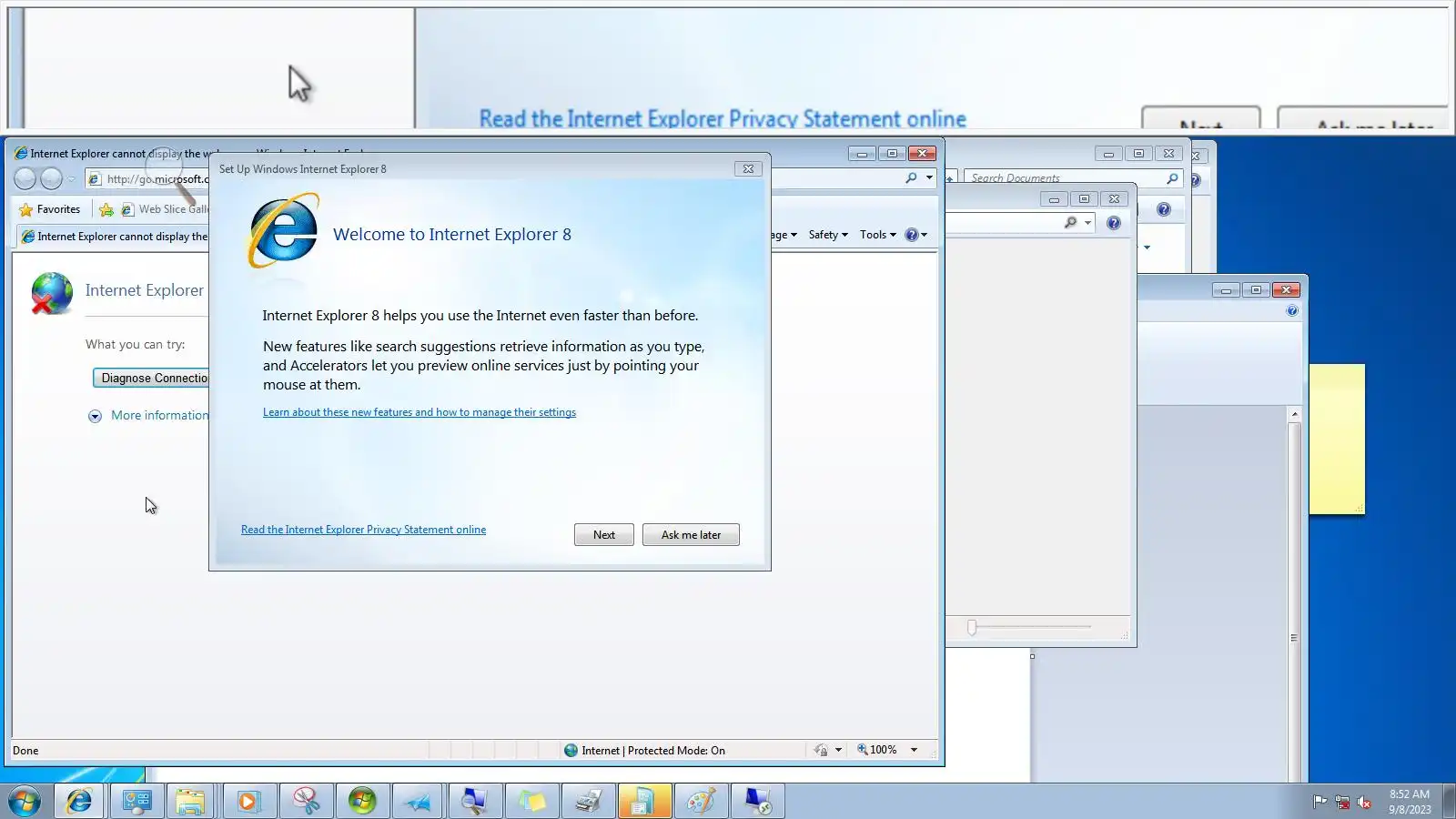Screen dimensions: 1456x819
Task: Open Remote Desktop Connection from the taskbar
Action: [x=757, y=801]
